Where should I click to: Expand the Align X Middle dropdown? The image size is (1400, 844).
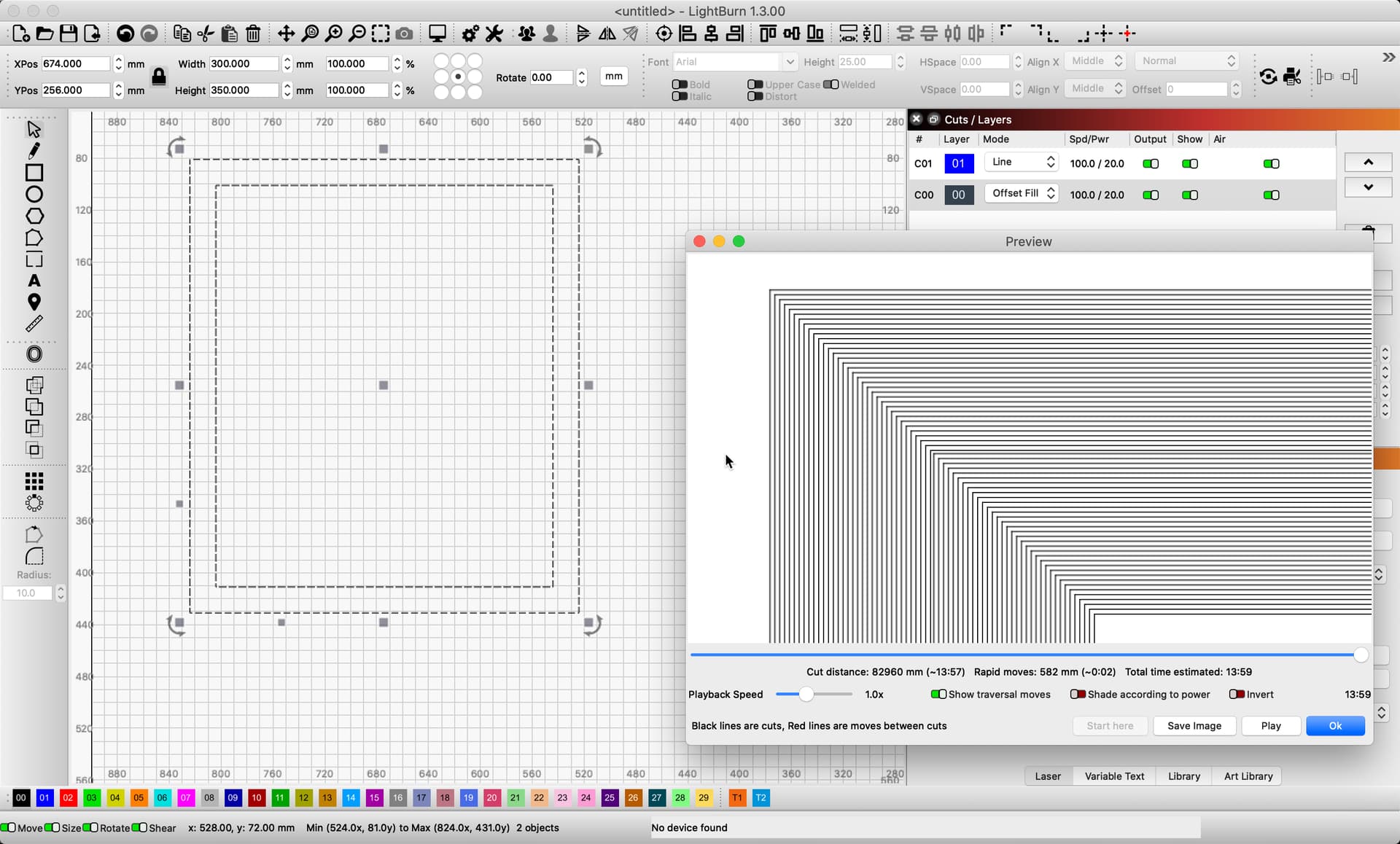1094,61
